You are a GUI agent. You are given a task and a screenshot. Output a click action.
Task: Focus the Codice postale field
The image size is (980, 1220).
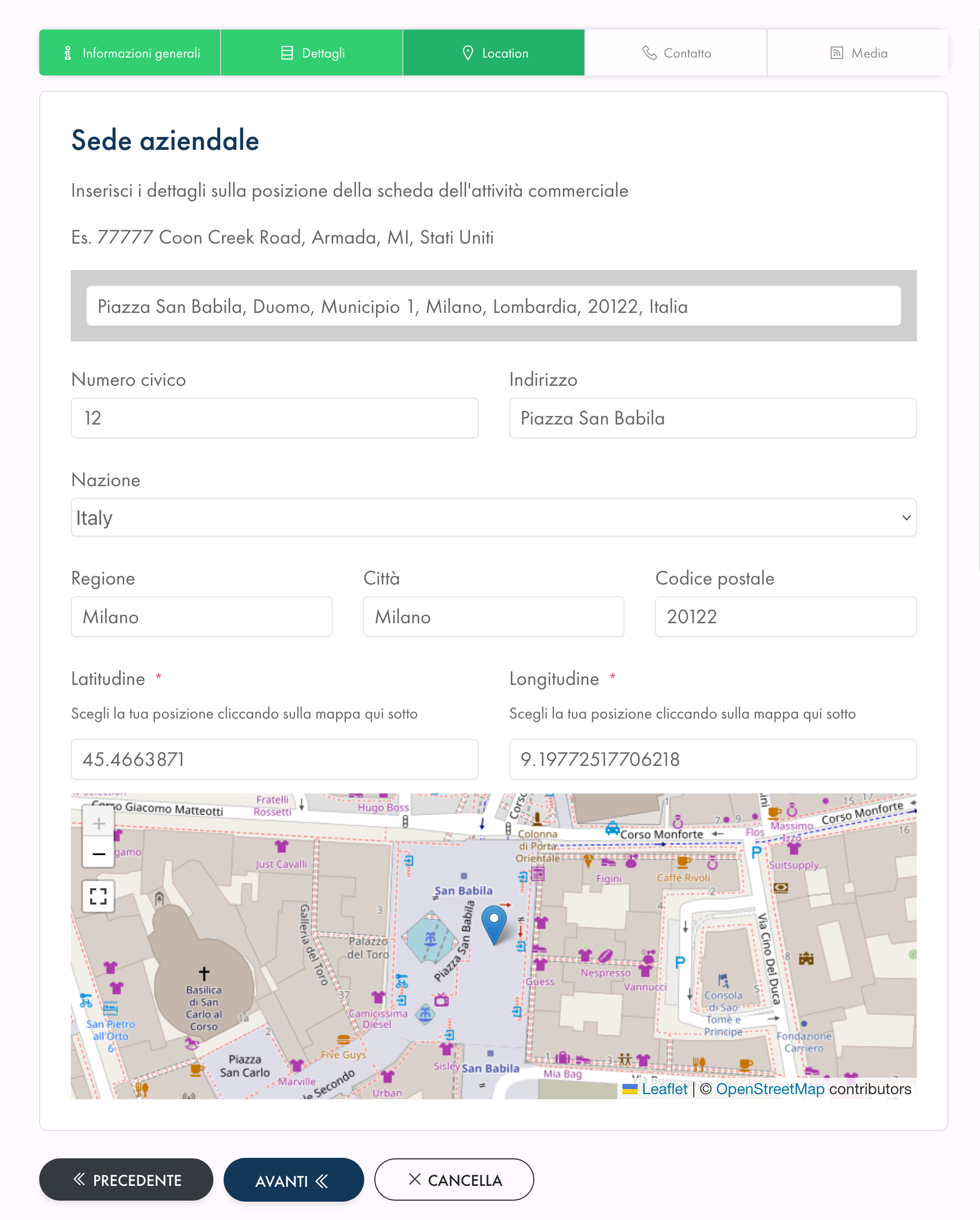[785, 616]
